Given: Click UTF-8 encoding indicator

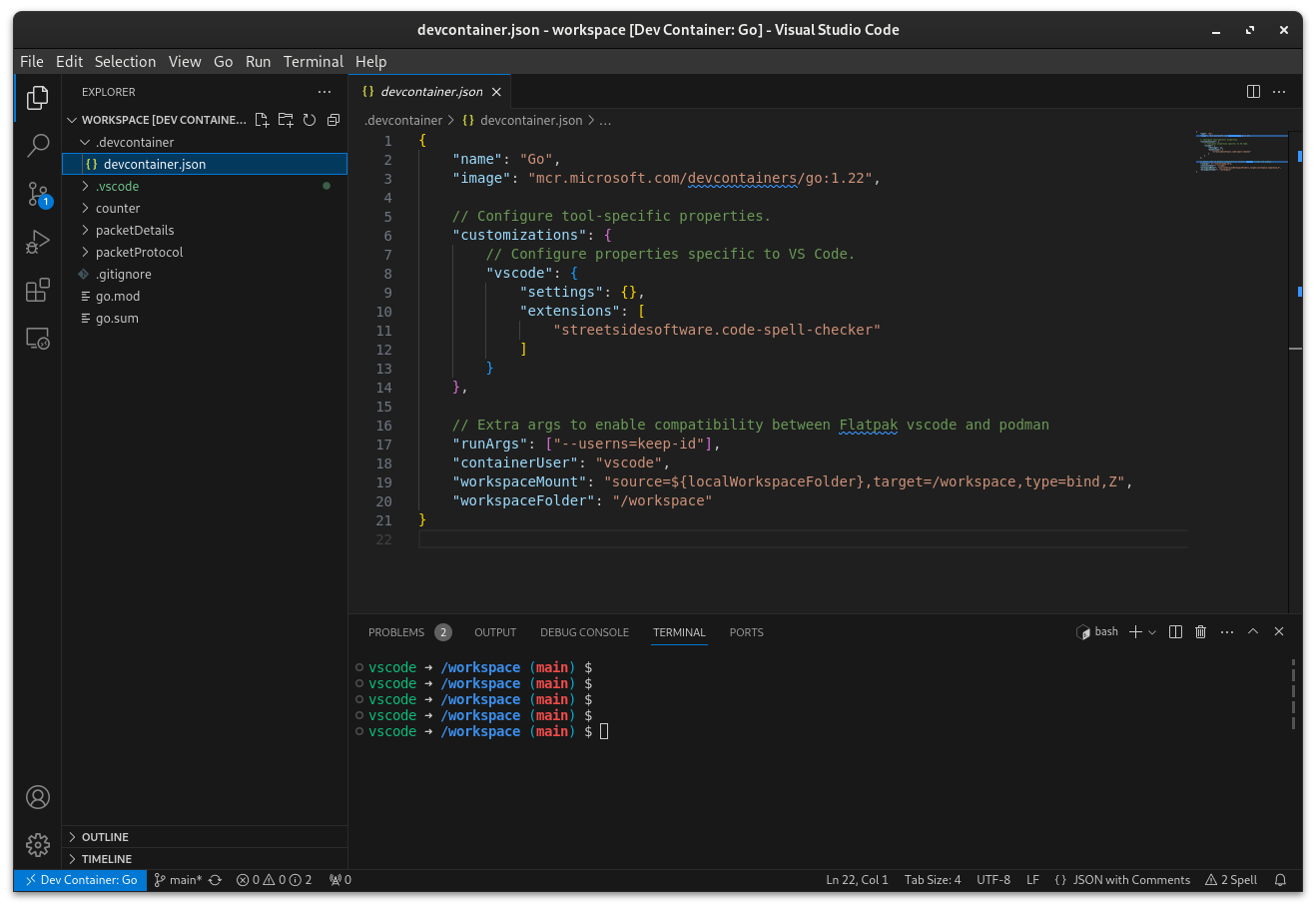Looking at the screenshot, I should tap(993, 880).
